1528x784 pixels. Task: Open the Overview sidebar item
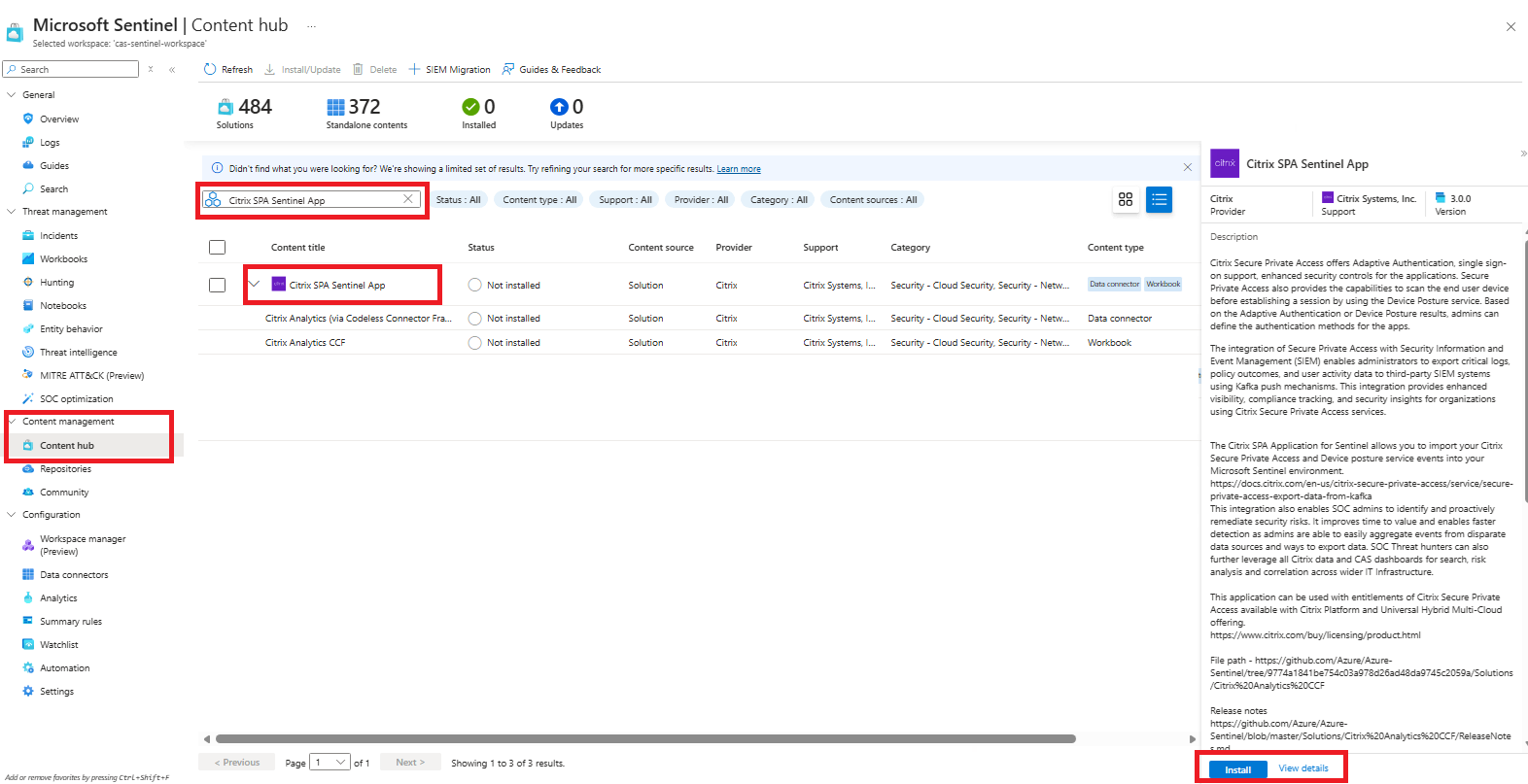[59, 119]
